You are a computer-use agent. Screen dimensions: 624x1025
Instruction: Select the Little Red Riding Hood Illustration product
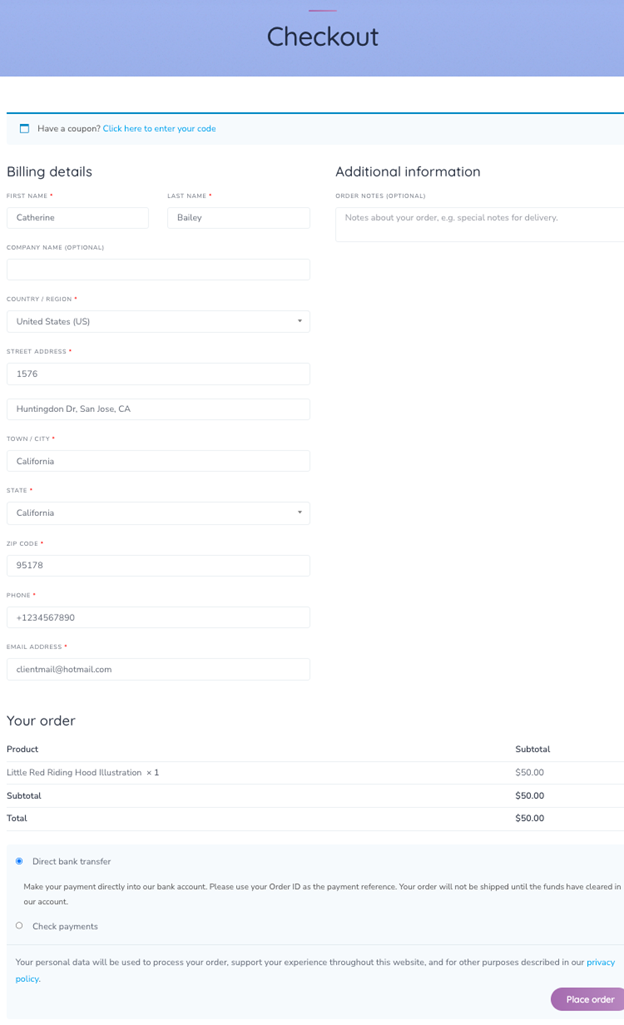point(73,772)
